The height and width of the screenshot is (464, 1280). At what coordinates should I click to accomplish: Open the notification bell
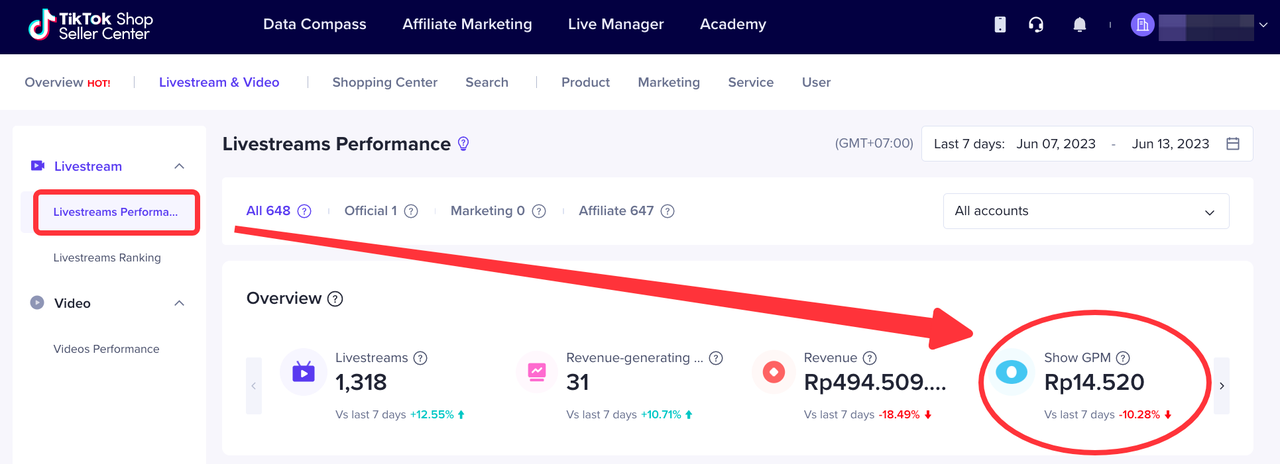(x=1079, y=25)
